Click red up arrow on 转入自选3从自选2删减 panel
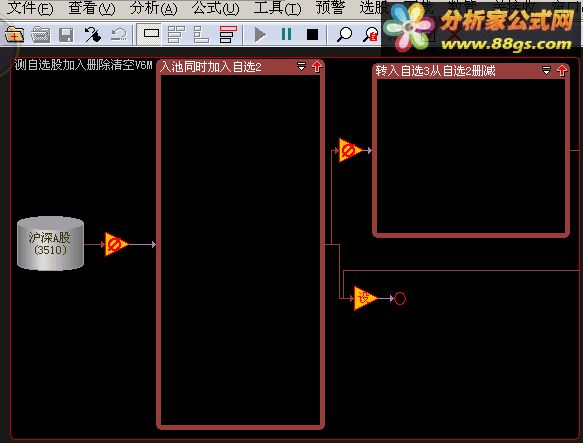The image size is (583, 443). click(562, 70)
